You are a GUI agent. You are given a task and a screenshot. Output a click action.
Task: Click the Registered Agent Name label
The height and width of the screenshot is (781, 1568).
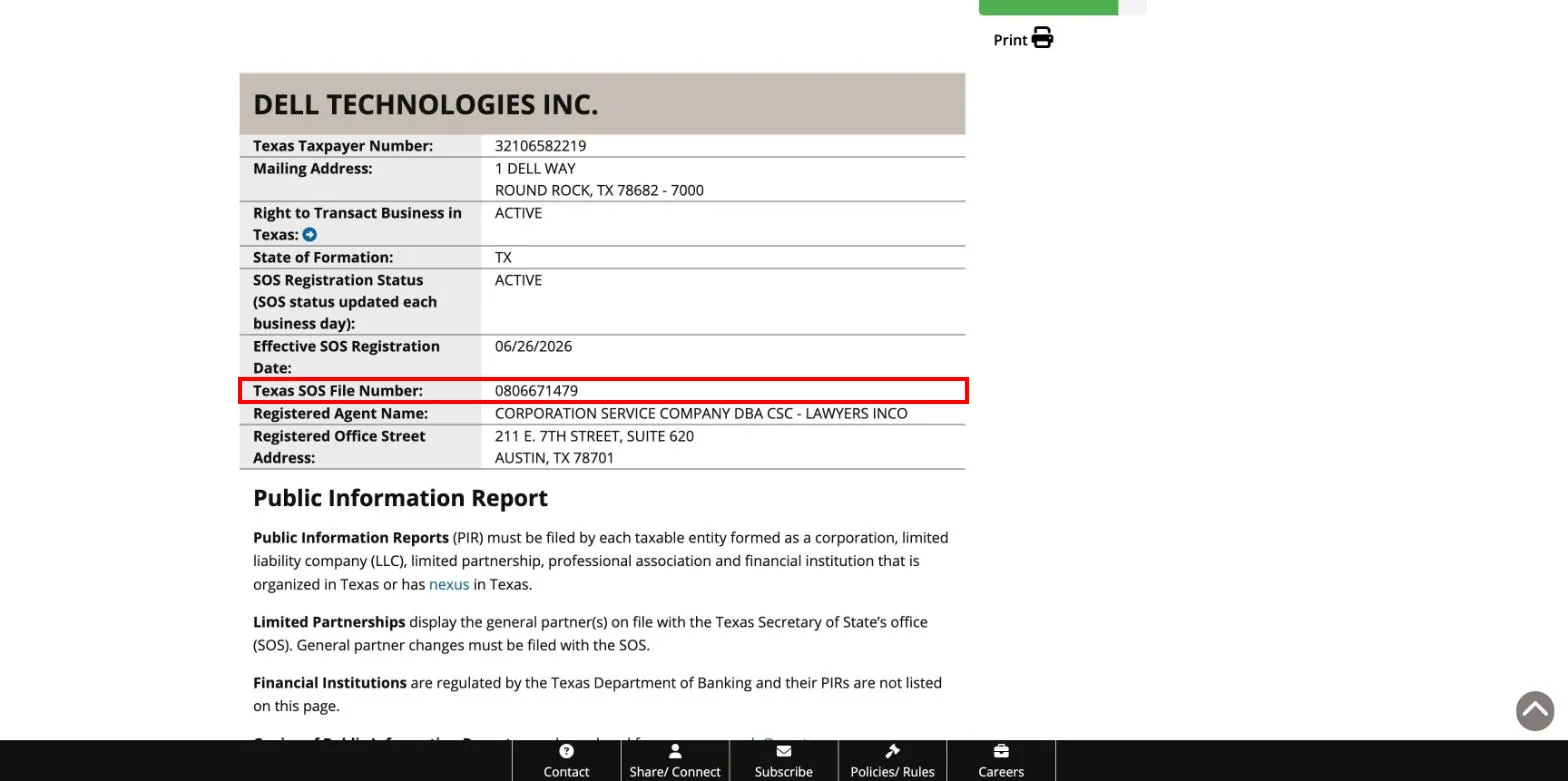click(340, 414)
